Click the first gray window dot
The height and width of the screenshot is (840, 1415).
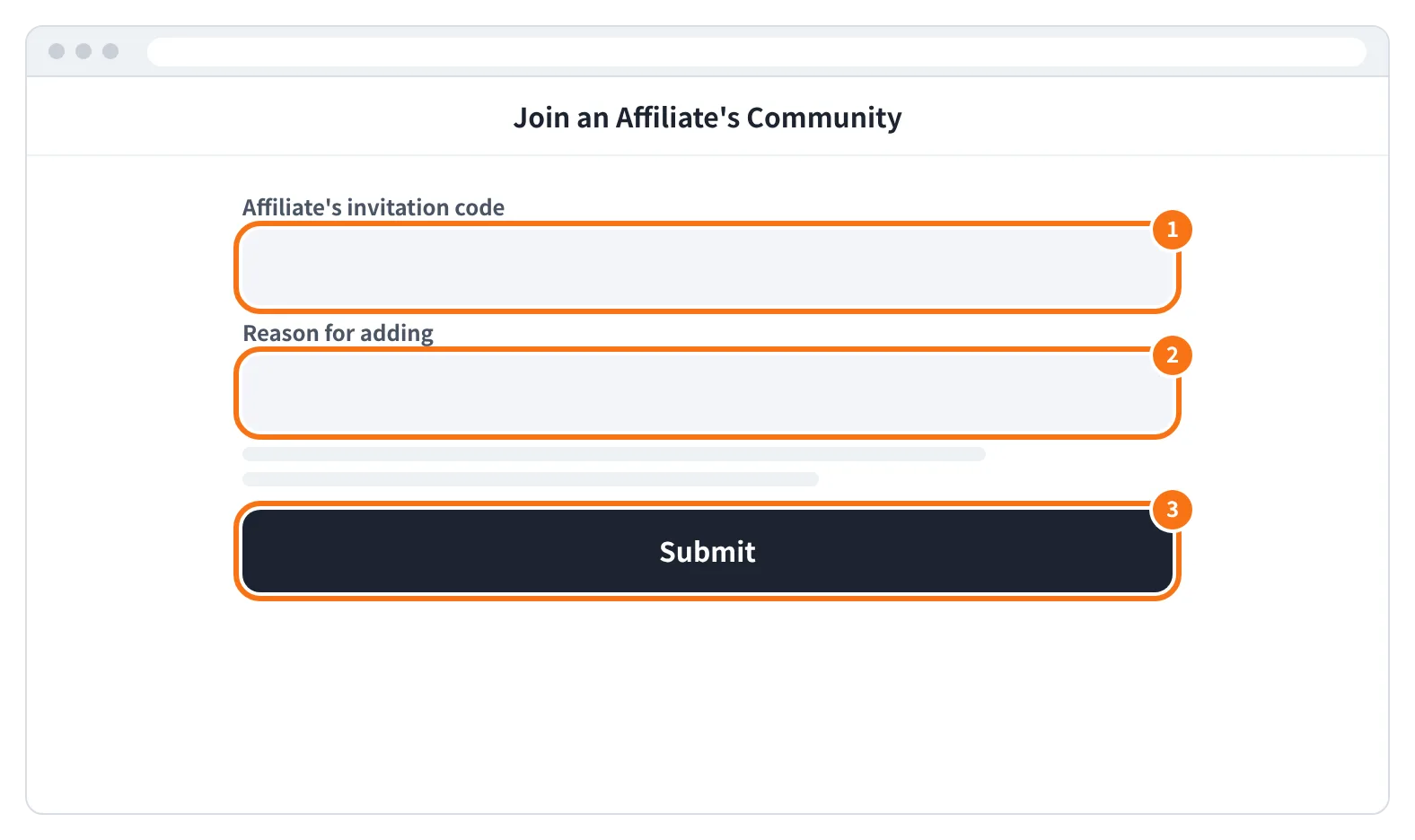(57, 51)
